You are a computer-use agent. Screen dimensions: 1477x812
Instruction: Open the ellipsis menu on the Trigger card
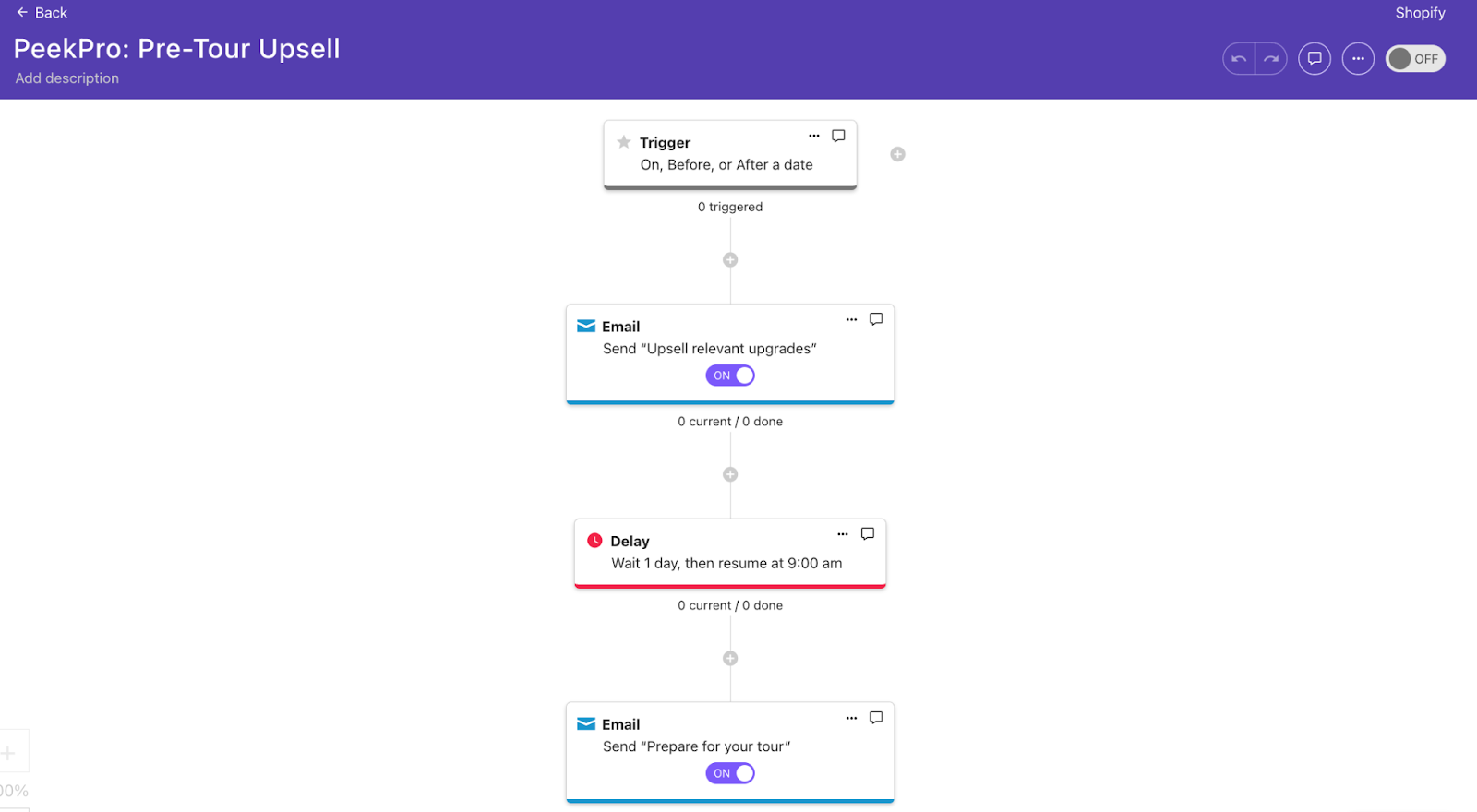coord(815,135)
